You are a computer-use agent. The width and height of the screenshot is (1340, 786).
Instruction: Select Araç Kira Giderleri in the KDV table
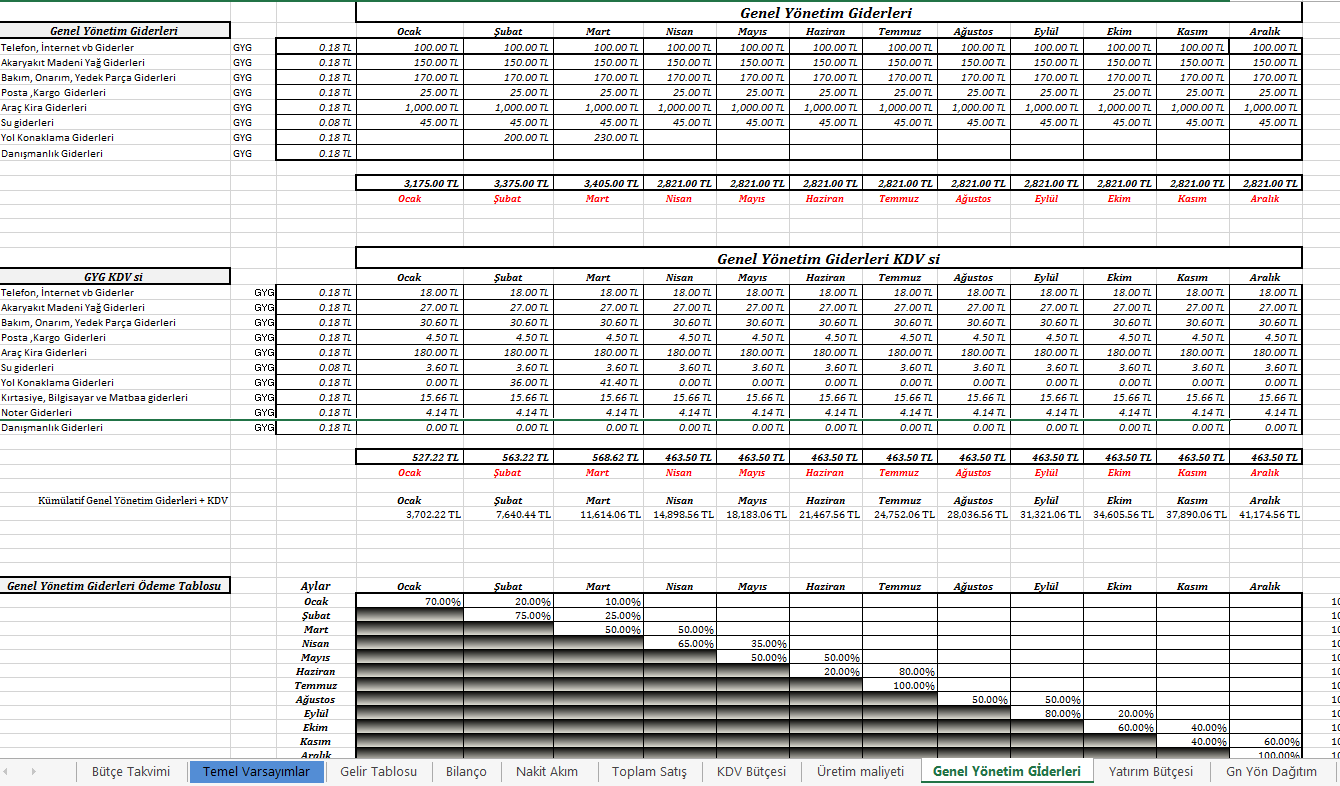click(44, 353)
